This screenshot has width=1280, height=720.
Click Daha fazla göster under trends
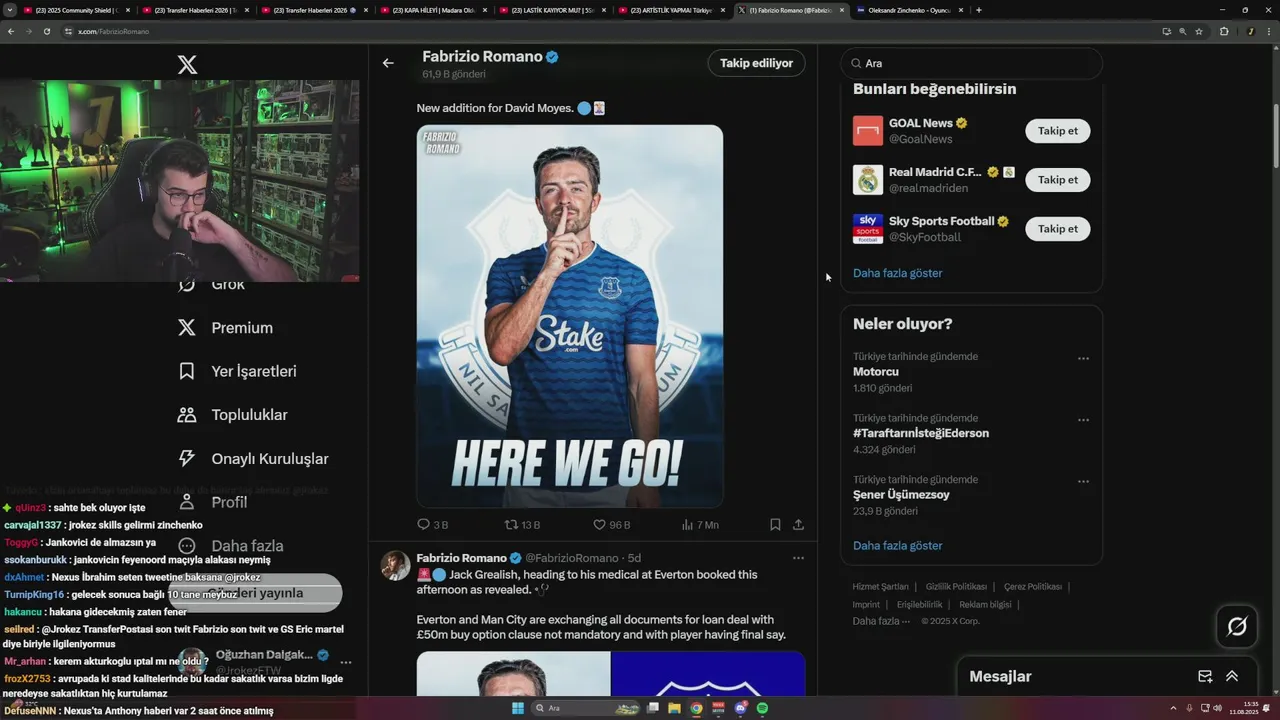click(897, 546)
